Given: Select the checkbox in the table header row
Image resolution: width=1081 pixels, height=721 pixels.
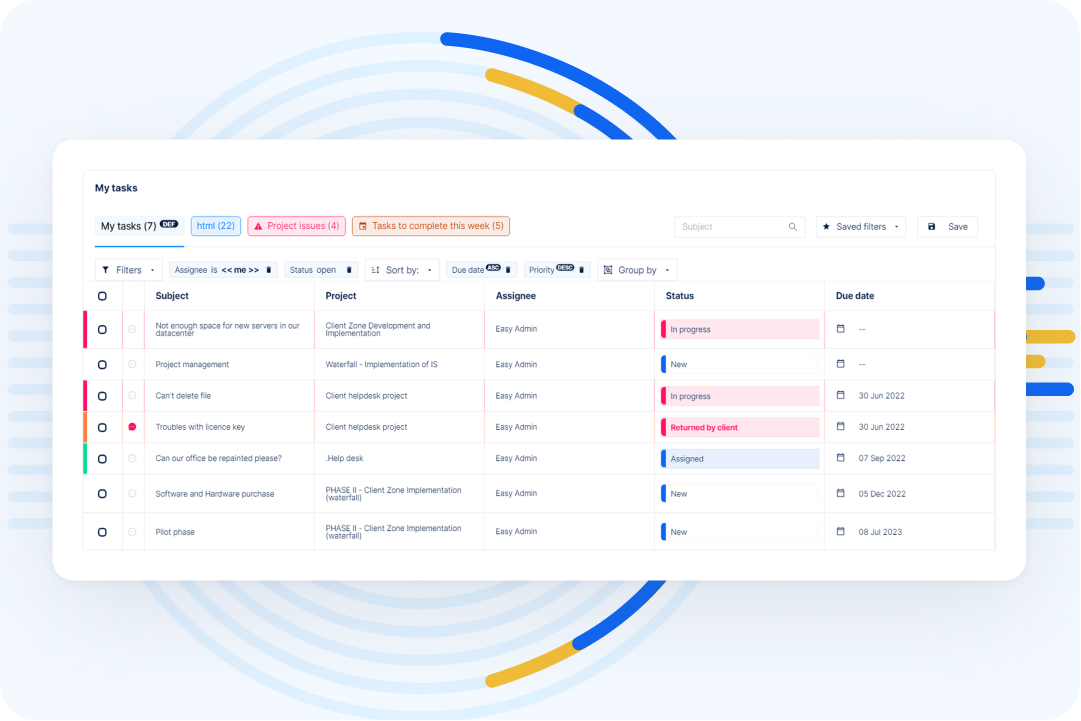Looking at the screenshot, I should click(102, 296).
